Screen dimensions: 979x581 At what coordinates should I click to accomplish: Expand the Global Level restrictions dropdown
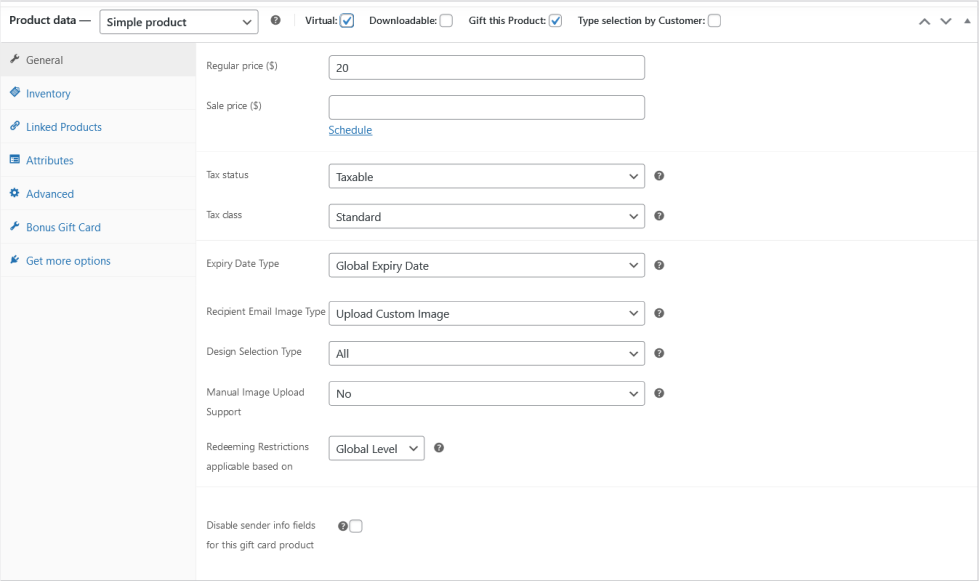pyautogui.click(x=376, y=449)
